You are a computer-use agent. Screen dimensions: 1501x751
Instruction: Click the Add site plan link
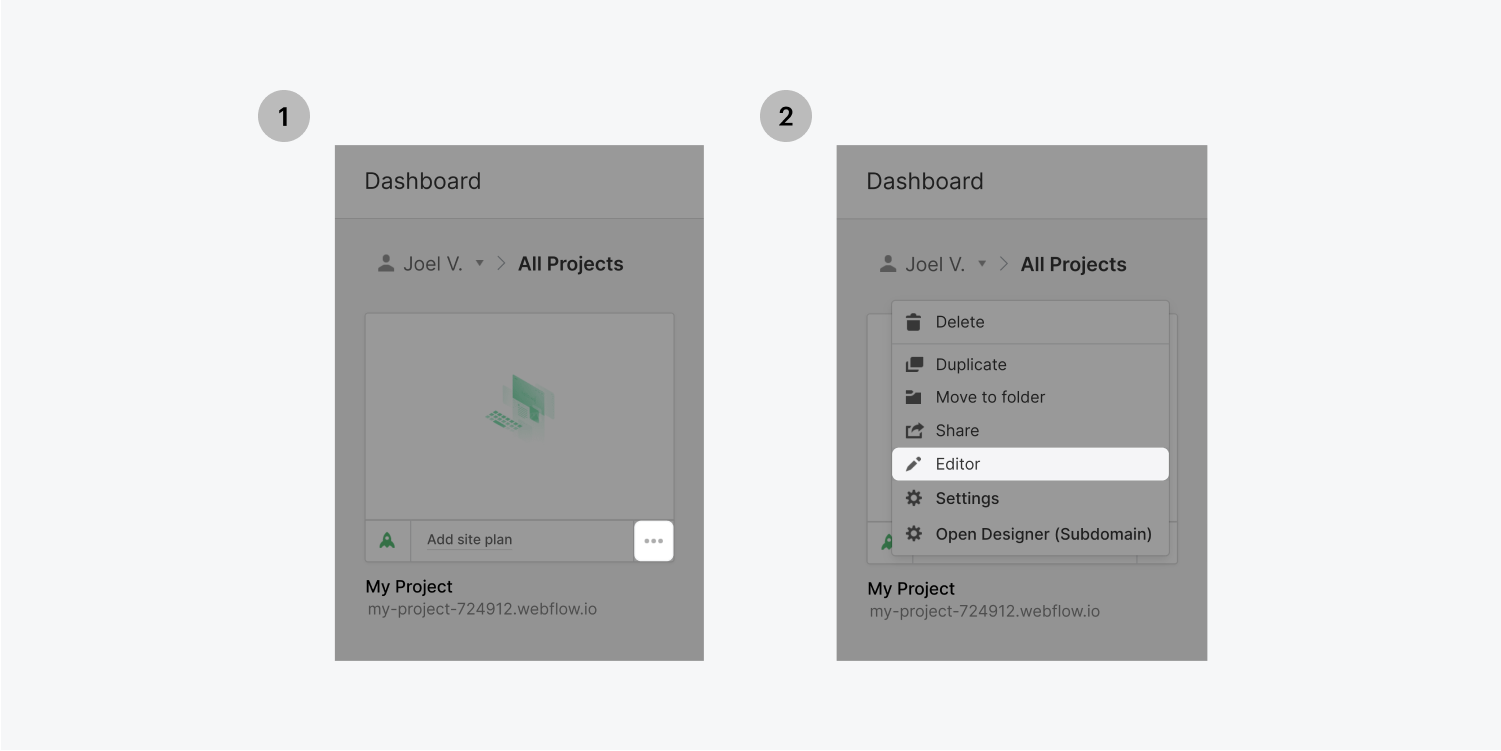(x=468, y=539)
